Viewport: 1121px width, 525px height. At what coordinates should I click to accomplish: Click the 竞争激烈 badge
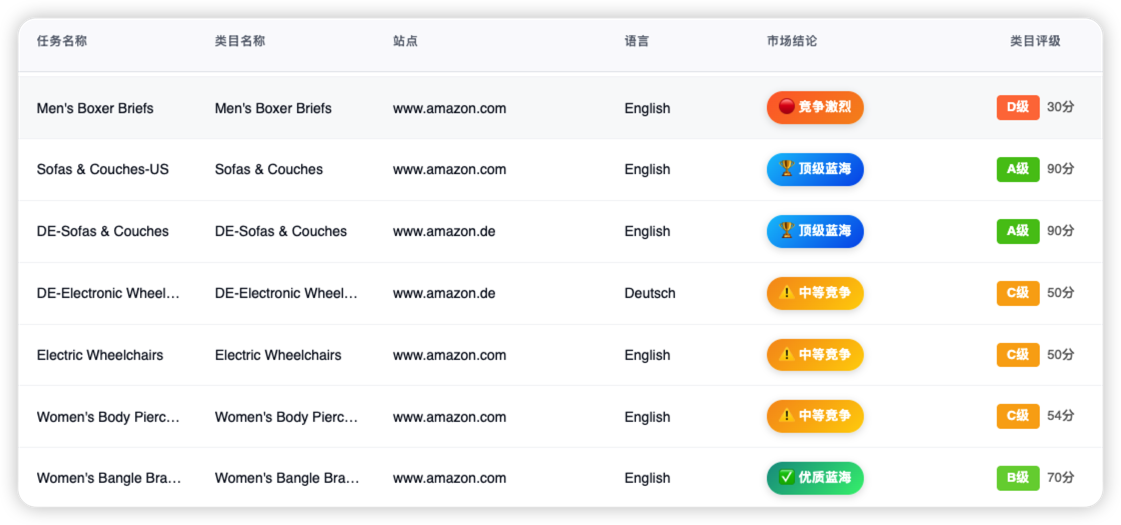coord(815,107)
